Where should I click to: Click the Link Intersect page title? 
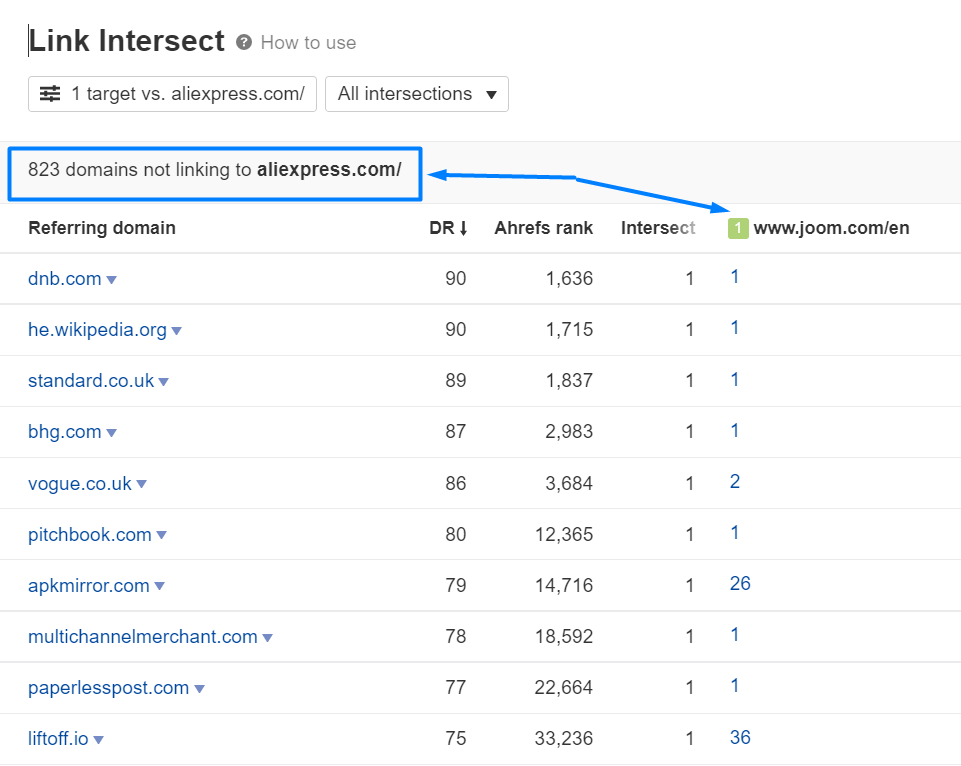126,41
